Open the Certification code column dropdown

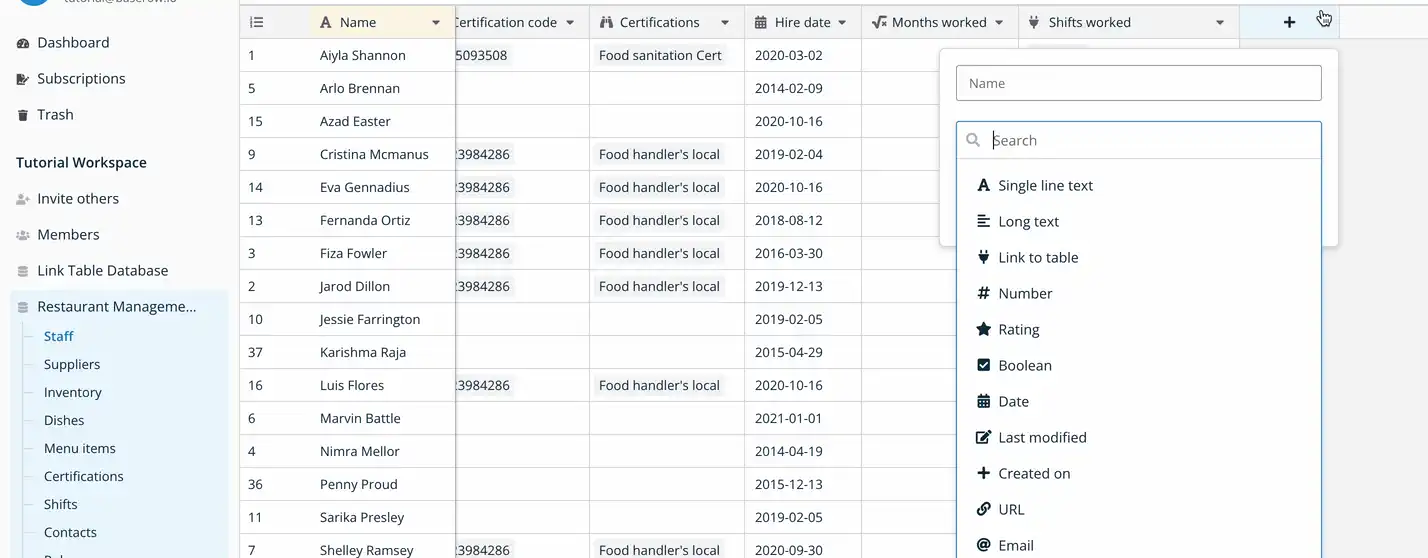pyautogui.click(x=570, y=22)
